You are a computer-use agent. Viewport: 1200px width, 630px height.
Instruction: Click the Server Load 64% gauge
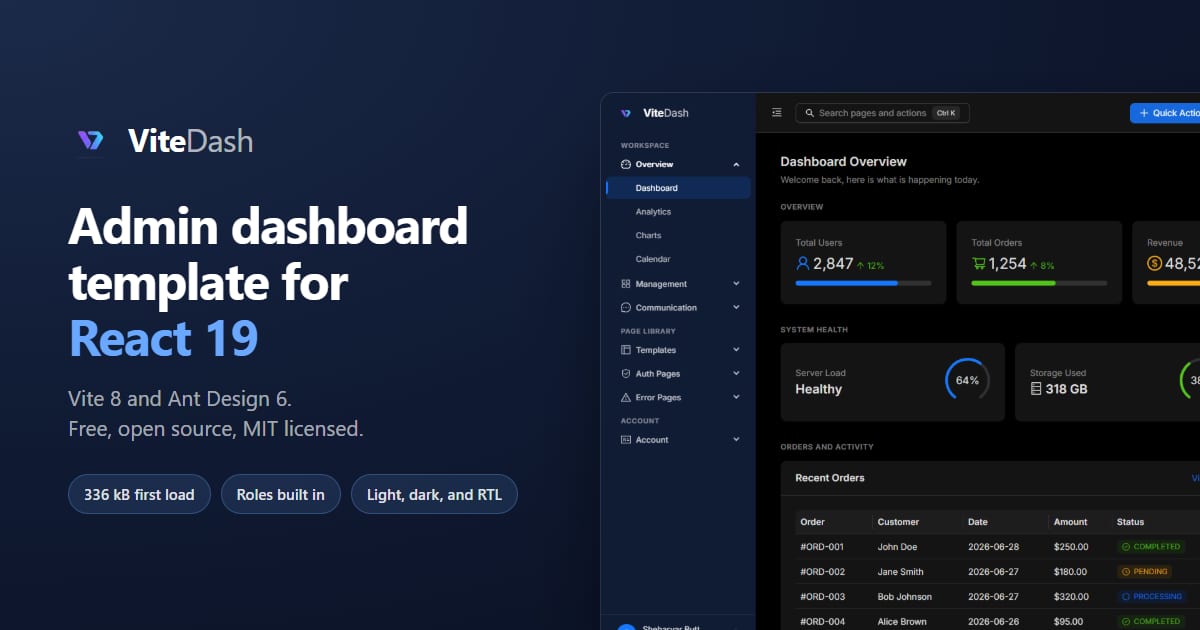[967, 380]
